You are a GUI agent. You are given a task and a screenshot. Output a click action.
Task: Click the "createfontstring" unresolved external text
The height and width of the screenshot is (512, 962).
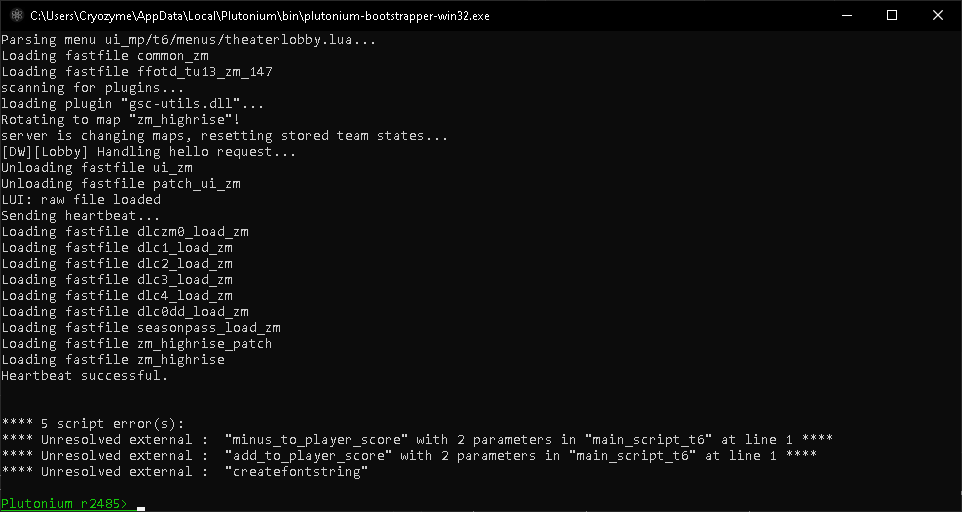click(296, 472)
